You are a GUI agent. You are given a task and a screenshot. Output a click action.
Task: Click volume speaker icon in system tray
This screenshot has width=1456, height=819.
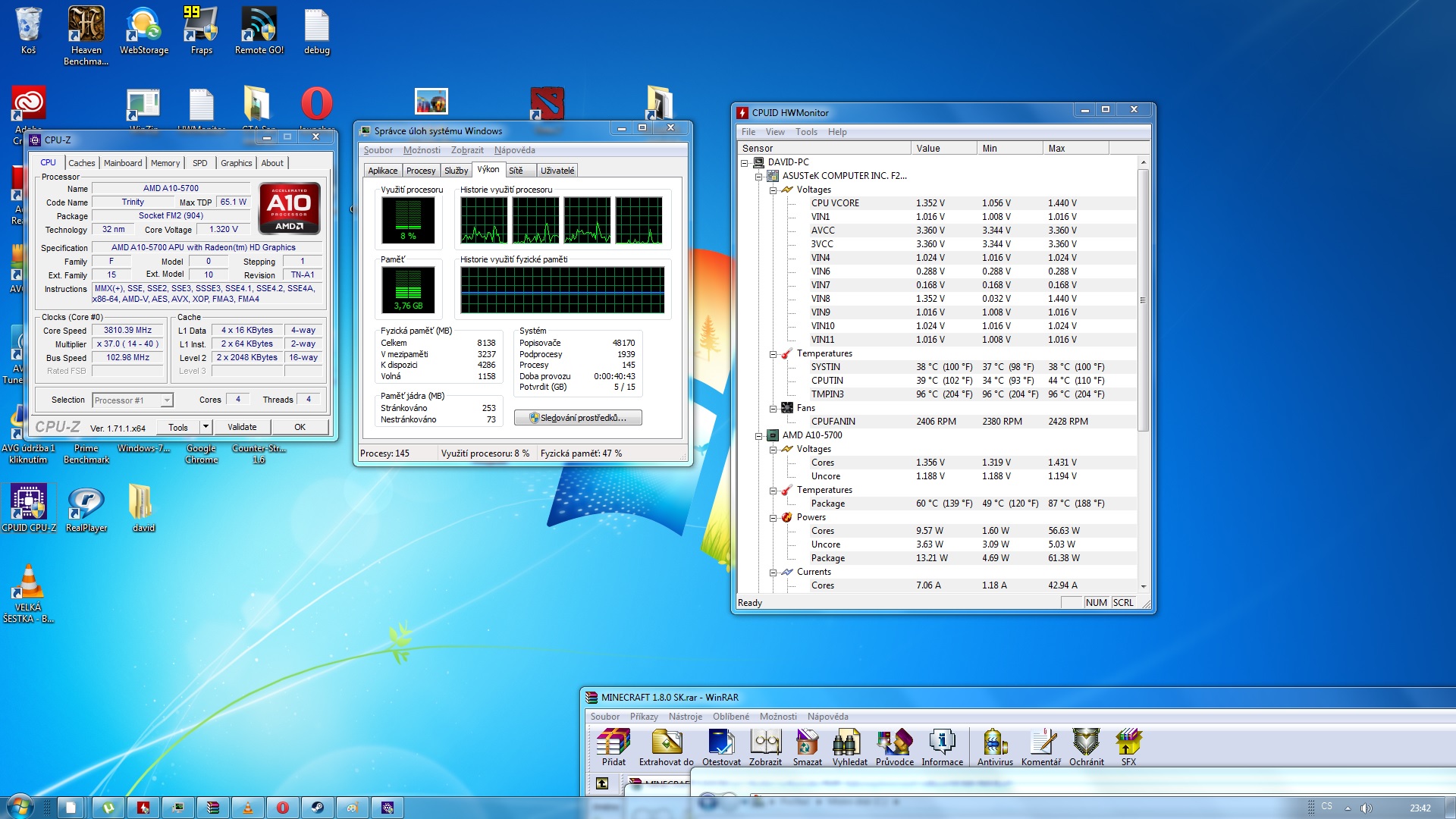(x=1367, y=808)
